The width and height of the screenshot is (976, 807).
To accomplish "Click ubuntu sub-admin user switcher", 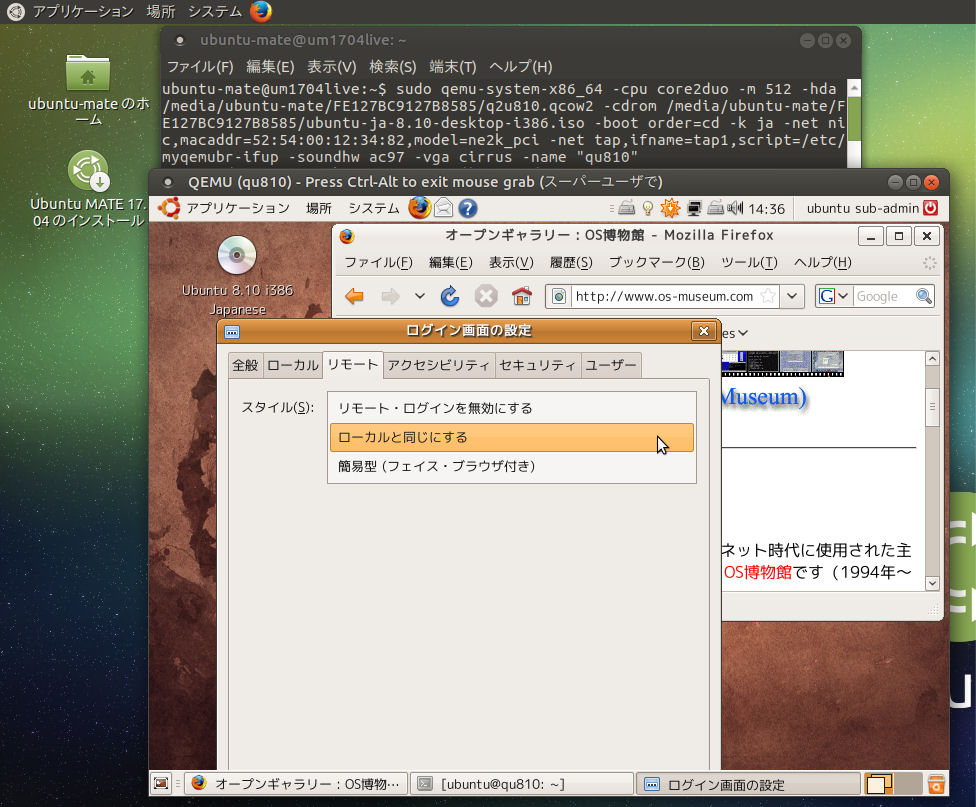I will click(x=863, y=208).
